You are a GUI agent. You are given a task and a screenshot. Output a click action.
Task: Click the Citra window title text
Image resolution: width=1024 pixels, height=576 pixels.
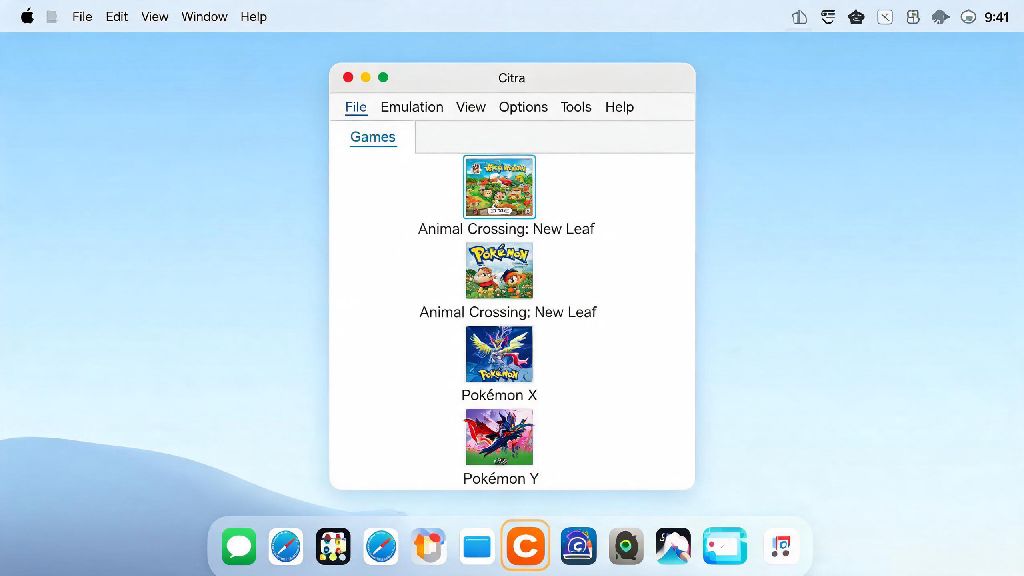point(511,78)
